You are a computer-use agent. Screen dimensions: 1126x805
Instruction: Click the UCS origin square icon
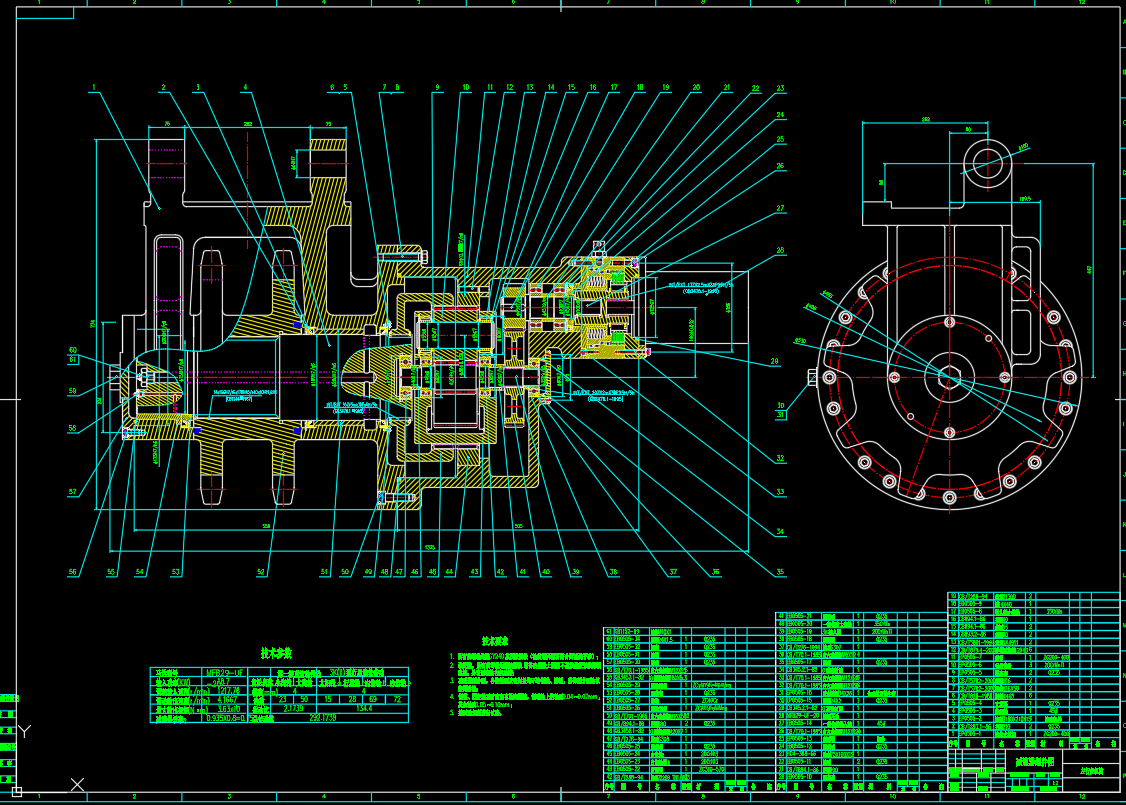point(17,790)
